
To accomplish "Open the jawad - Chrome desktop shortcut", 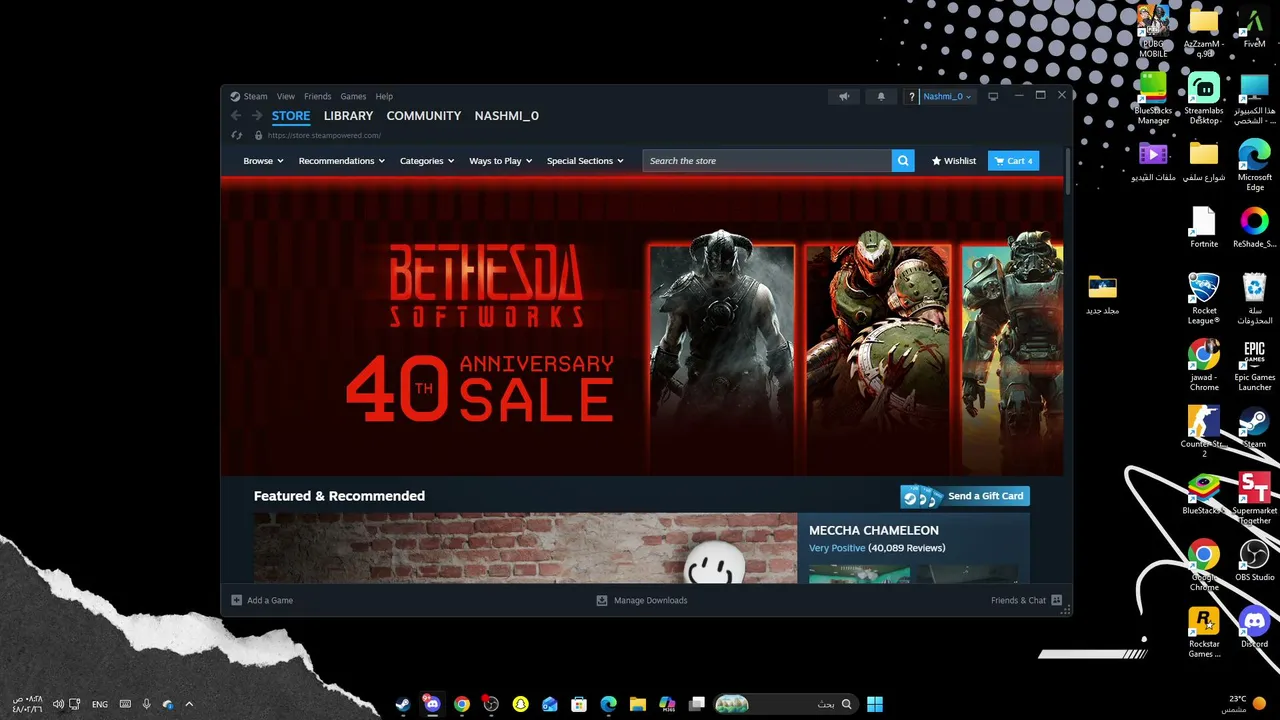I will (x=1204, y=366).
